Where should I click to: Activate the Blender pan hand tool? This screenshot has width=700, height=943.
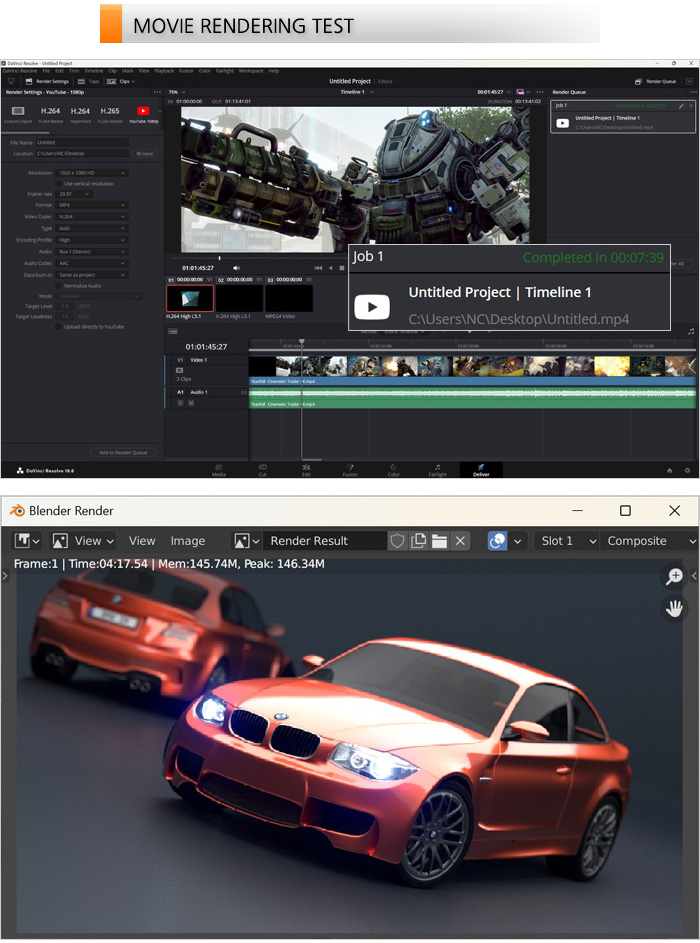point(675,608)
